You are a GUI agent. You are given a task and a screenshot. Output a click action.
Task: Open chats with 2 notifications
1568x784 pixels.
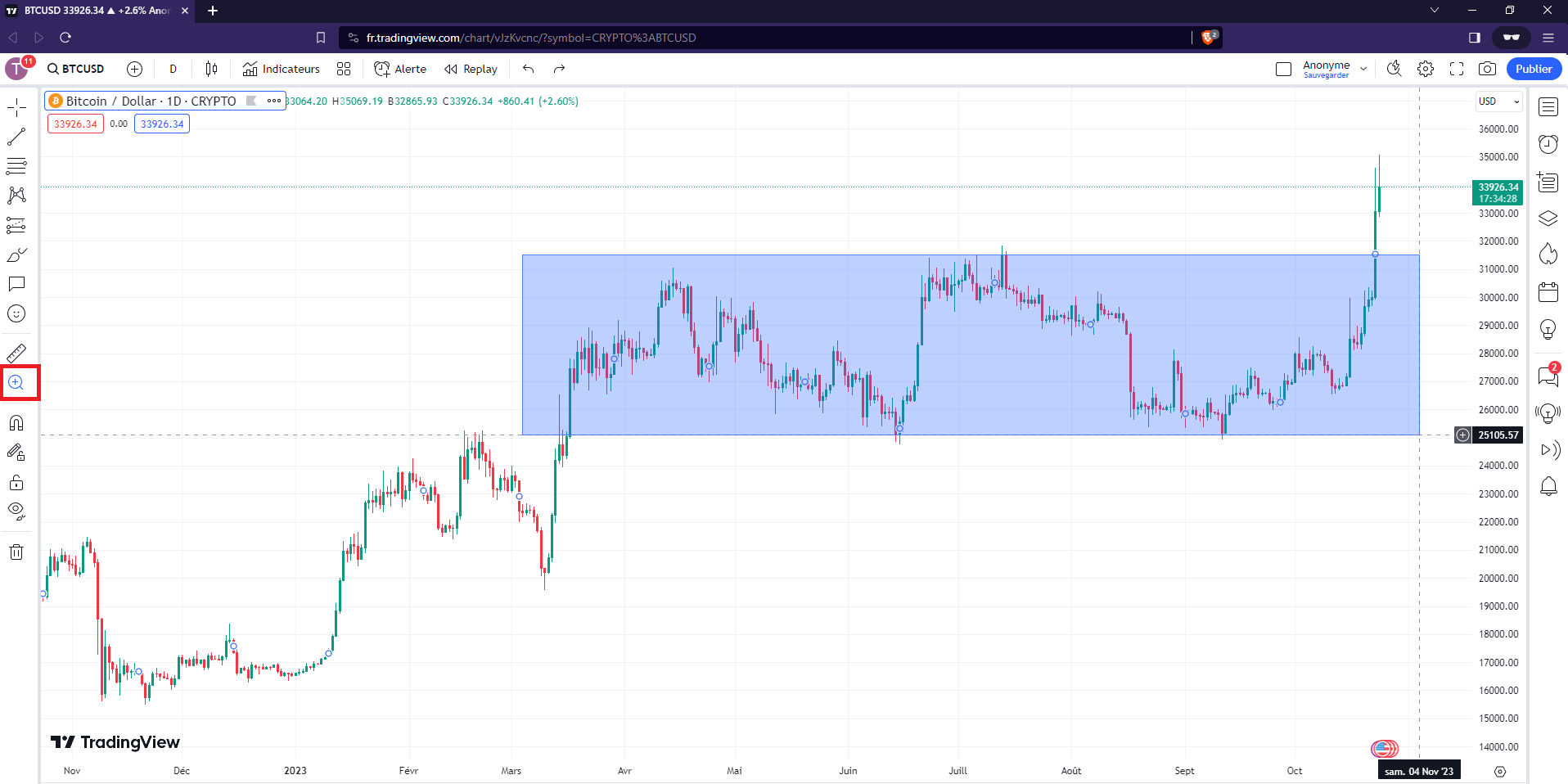tap(1548, 376)
